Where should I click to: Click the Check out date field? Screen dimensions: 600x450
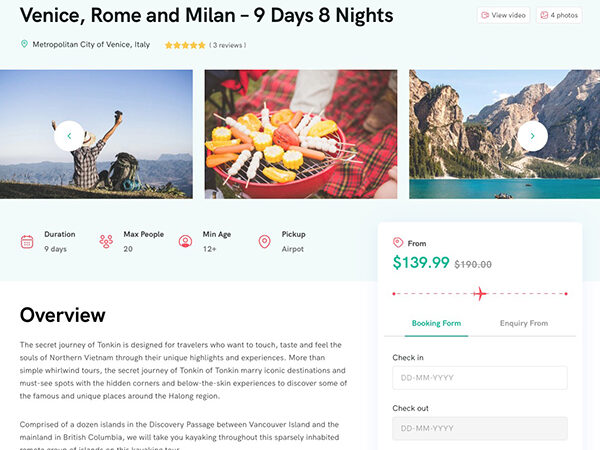[x=479, y=428]
